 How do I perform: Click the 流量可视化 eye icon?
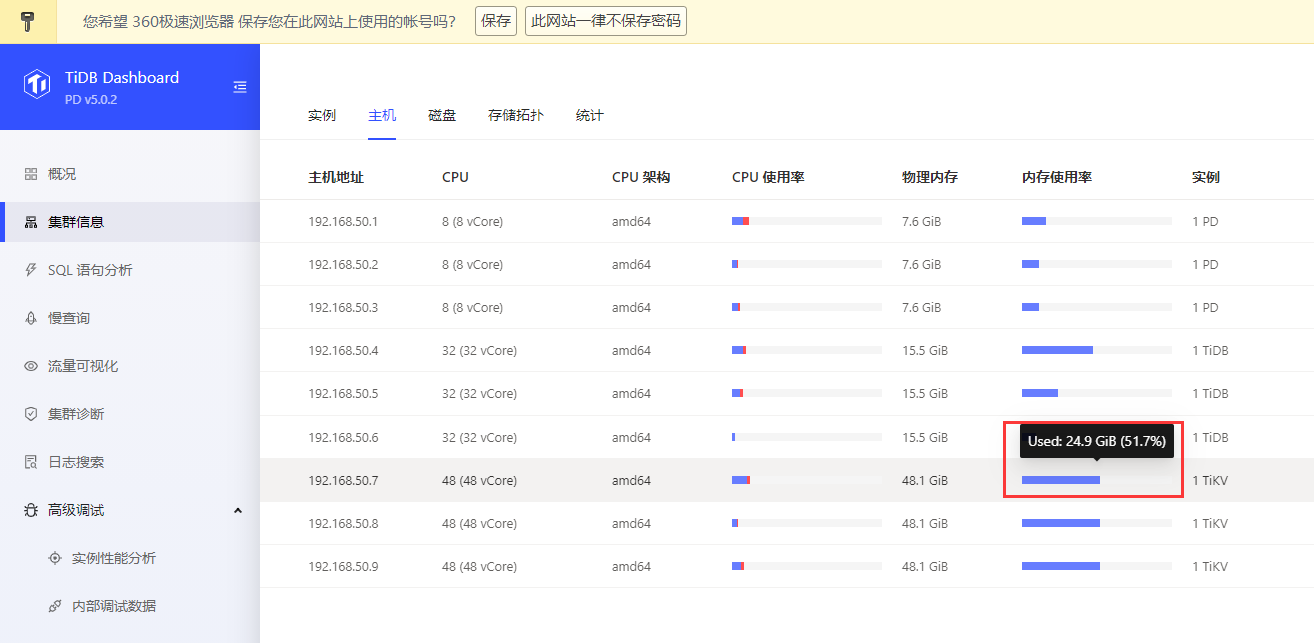[x=31, y=366]
